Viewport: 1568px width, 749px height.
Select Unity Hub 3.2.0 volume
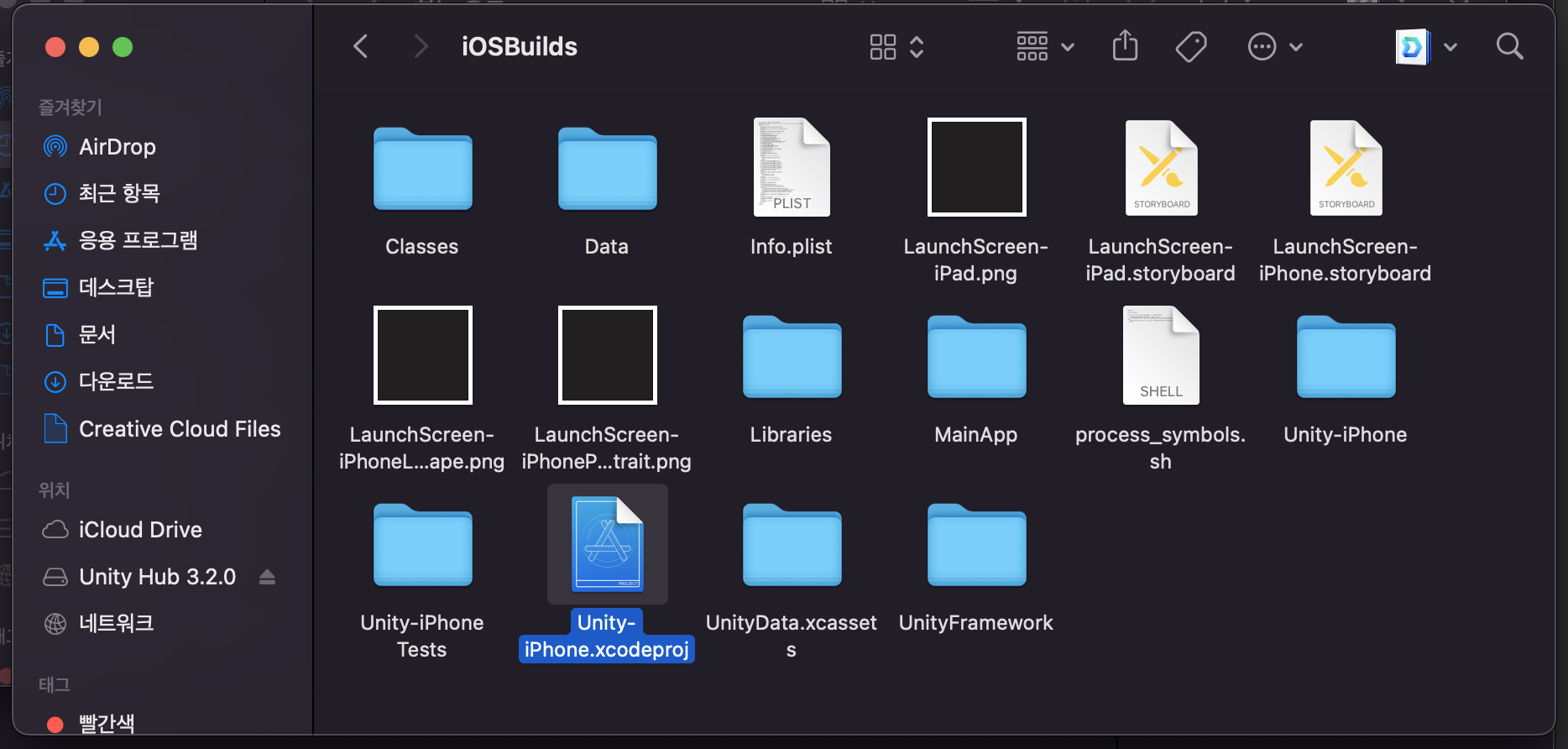(139, 577)
